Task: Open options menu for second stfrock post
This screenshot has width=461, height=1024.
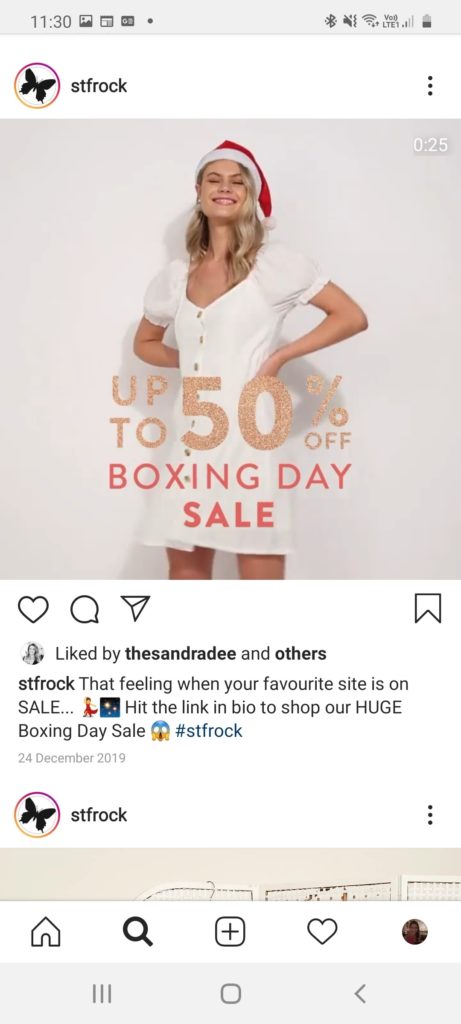Action: coord(430,814)
